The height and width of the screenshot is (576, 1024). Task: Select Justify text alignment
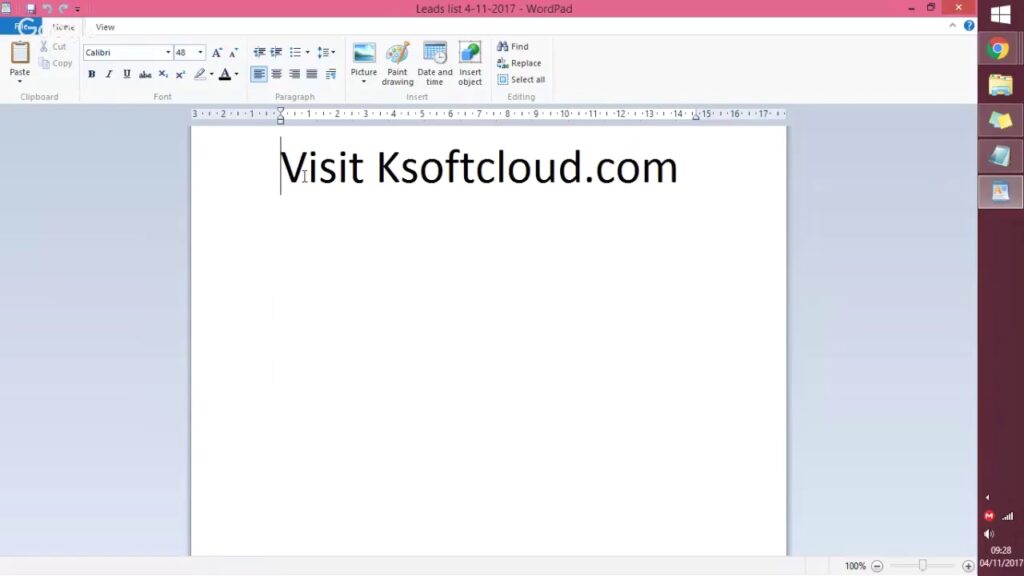312,74
